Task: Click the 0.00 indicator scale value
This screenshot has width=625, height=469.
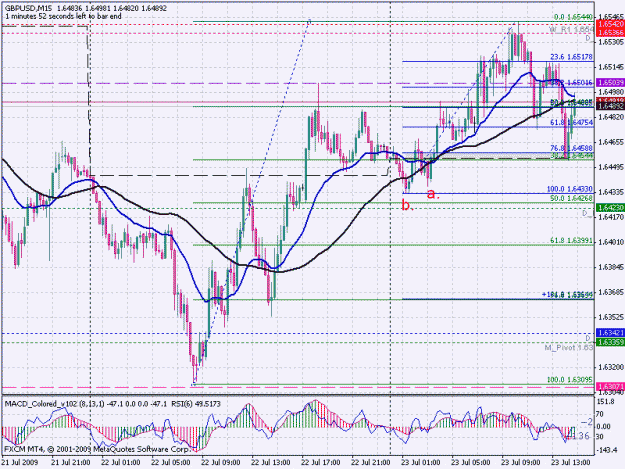Action: pyautogui.click(x=603, y=426)
